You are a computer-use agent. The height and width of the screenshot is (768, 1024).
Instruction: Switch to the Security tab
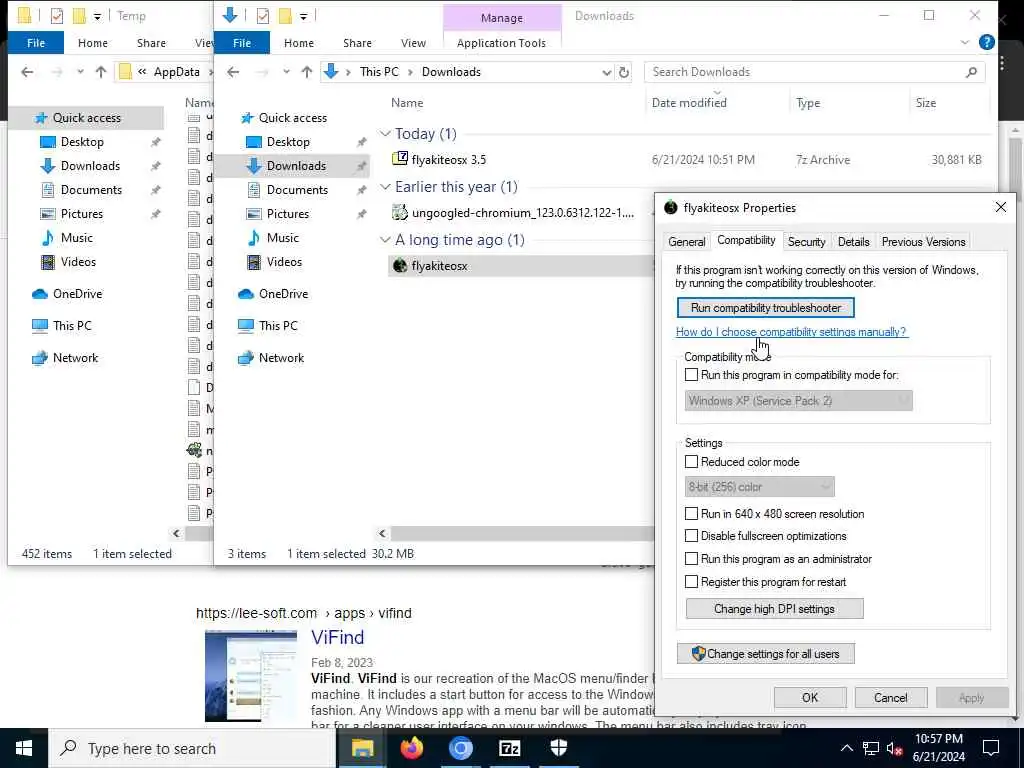coord(807,242)
